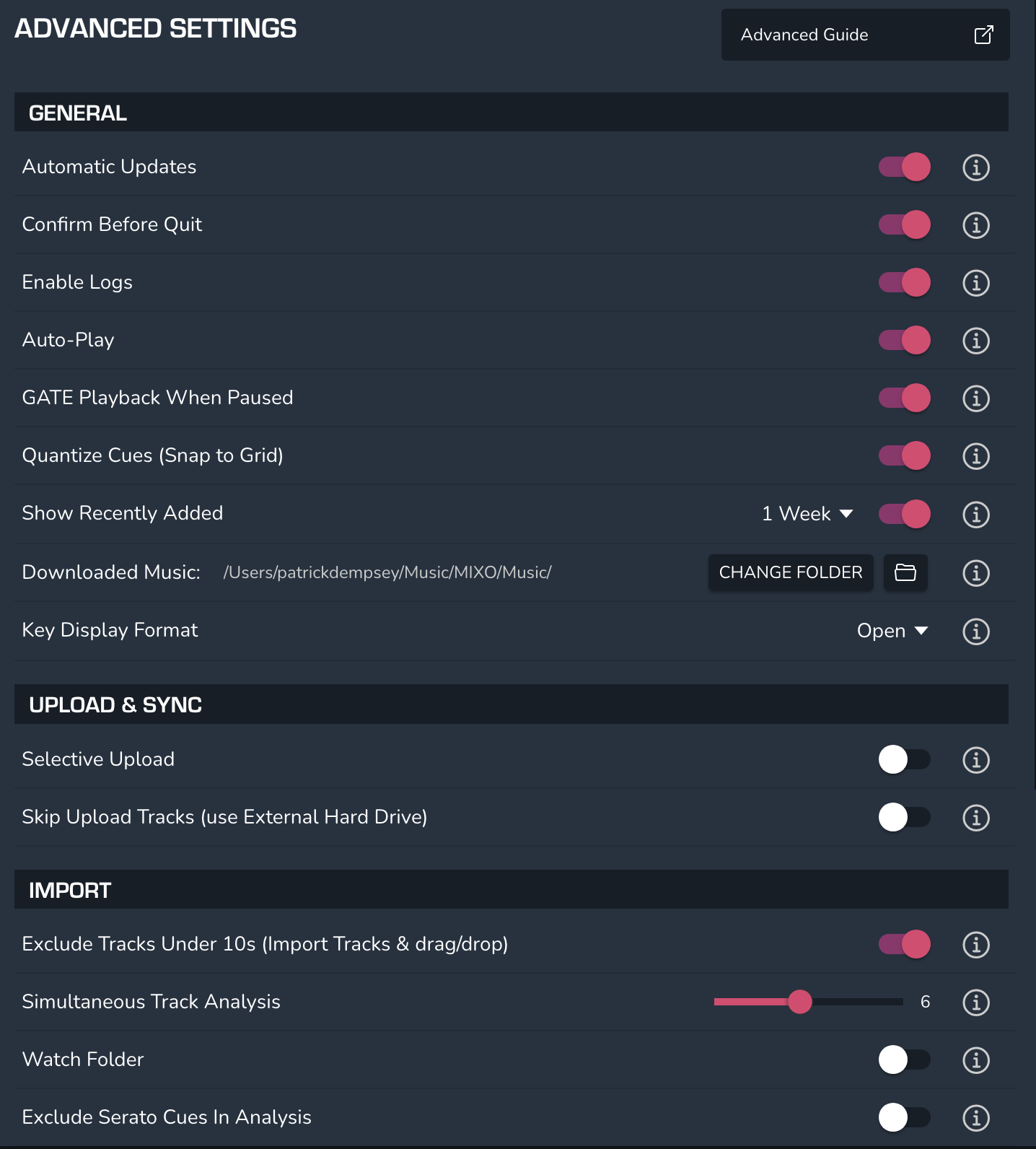Screen dimensions: 1036x1149
Task: Click info icon for Automatic Updates
Action: click(975, 167)
